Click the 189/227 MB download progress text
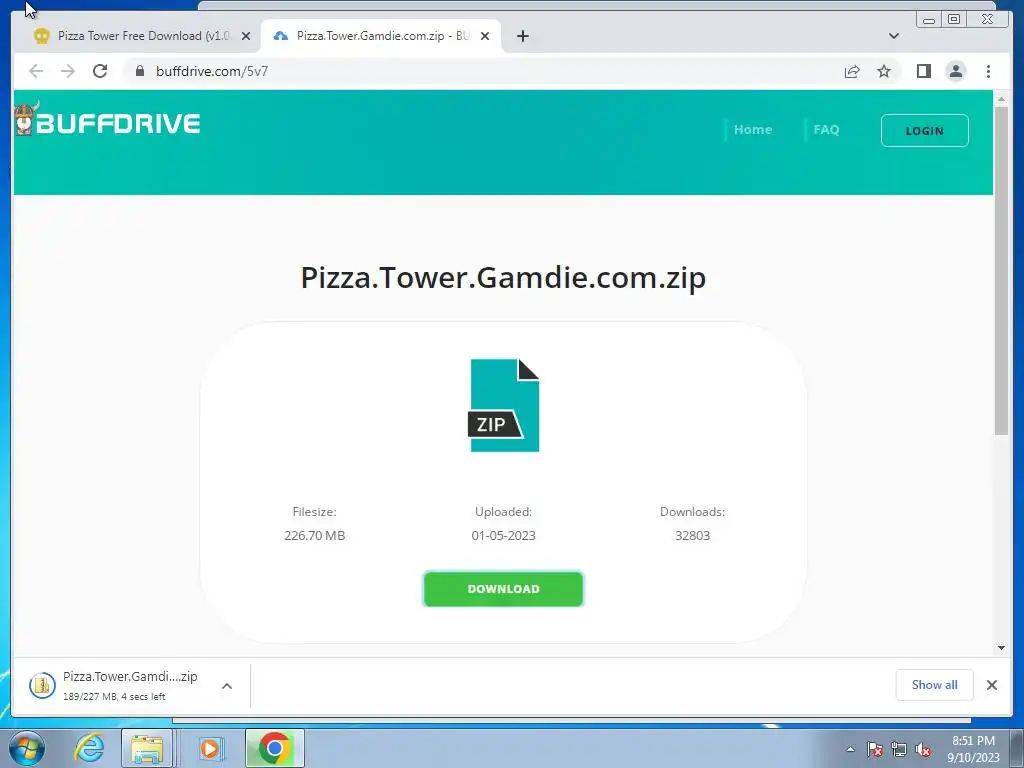Viewport: 1024px width, 768px height. coord(114,697)
